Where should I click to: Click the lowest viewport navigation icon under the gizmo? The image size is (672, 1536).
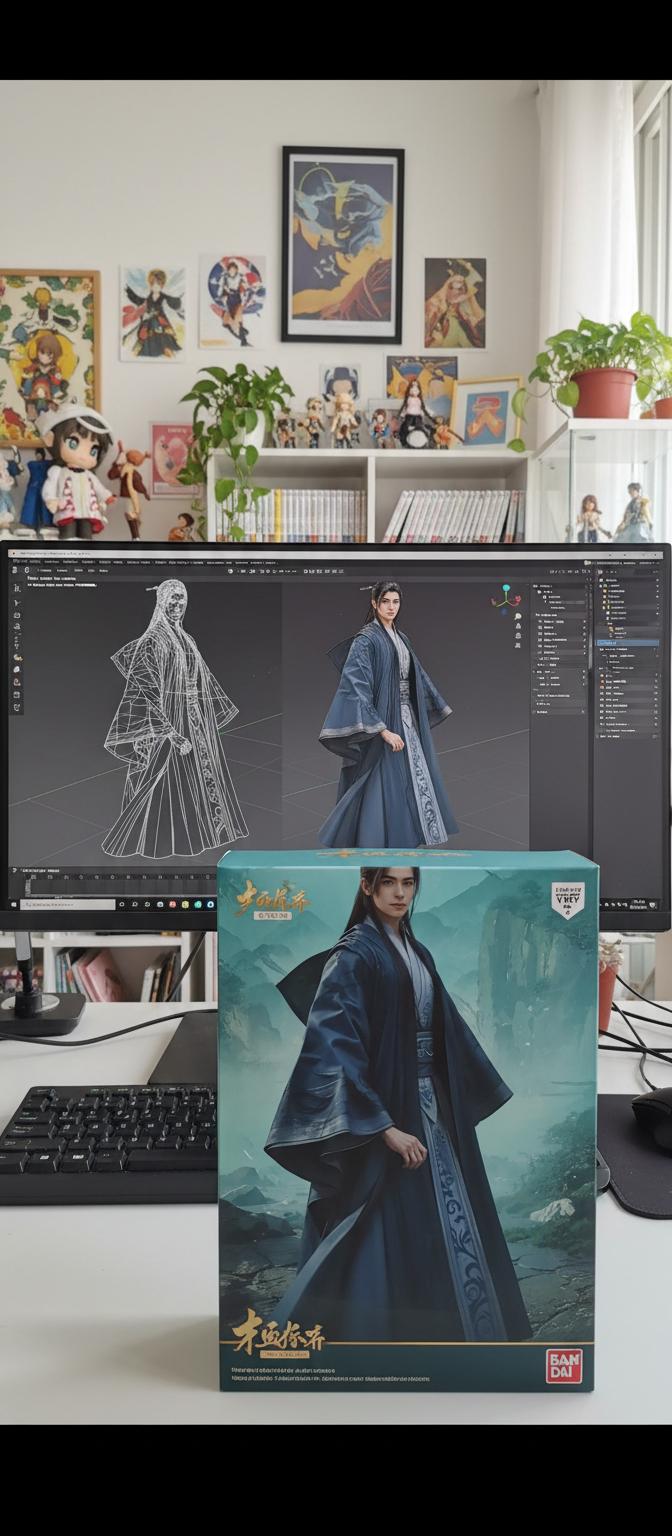pos(519,644)
